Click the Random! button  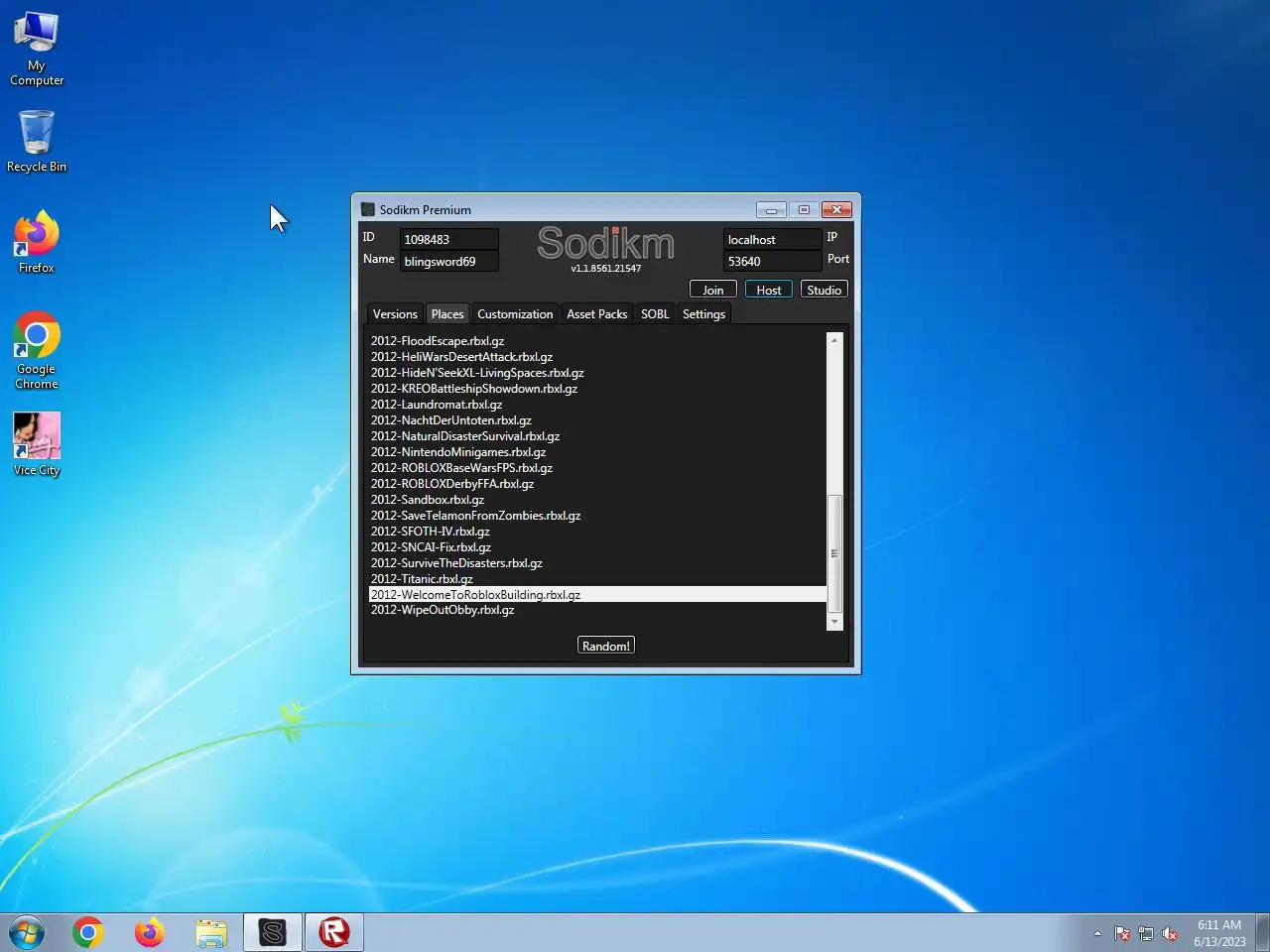606,646
